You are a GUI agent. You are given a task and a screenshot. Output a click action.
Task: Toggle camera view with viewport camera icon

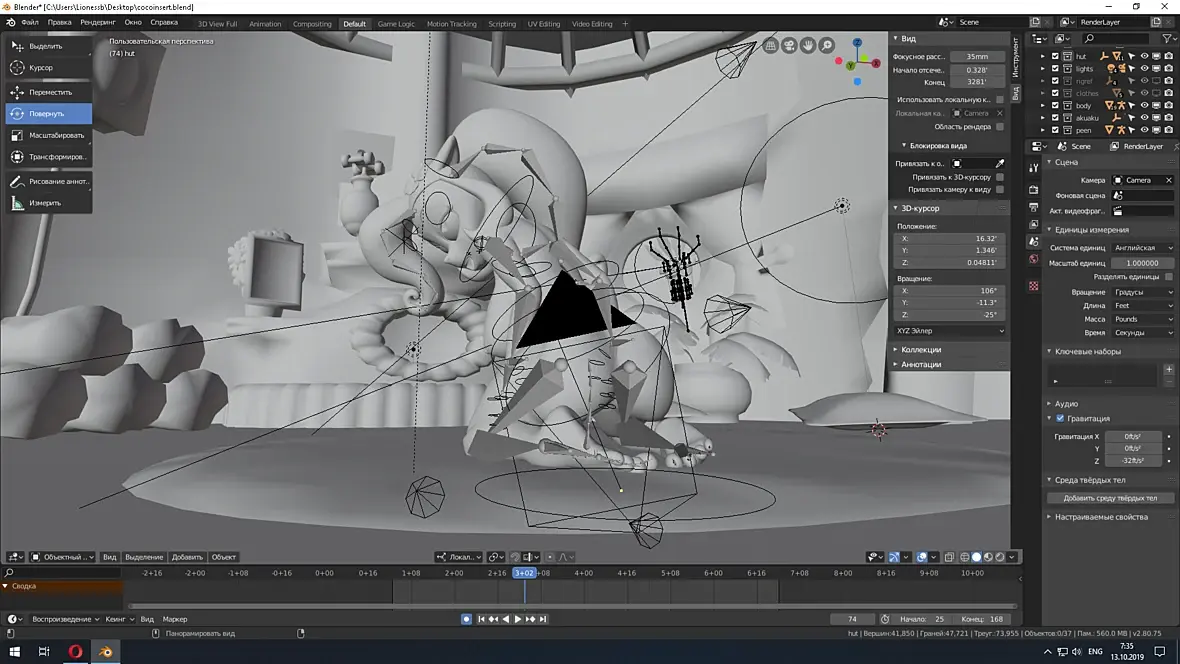click(x=789, y=45)
